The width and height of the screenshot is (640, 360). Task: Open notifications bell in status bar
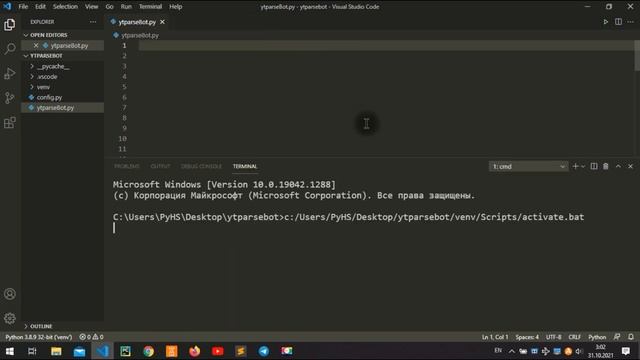pos(631,337)
